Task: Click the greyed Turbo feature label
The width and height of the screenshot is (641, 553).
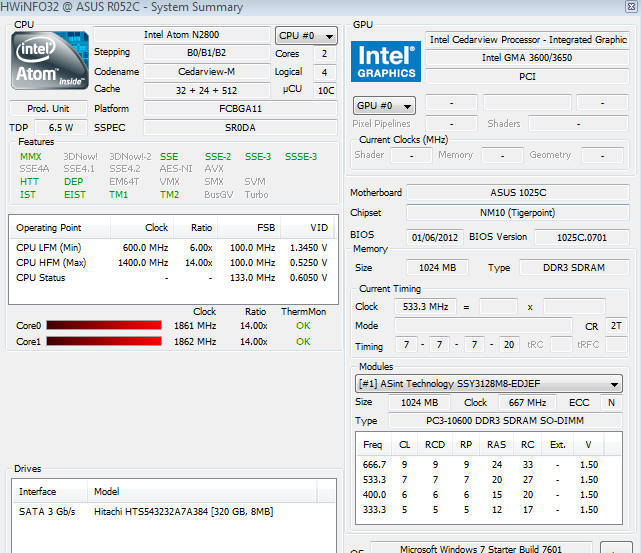Action: [256, 195]
